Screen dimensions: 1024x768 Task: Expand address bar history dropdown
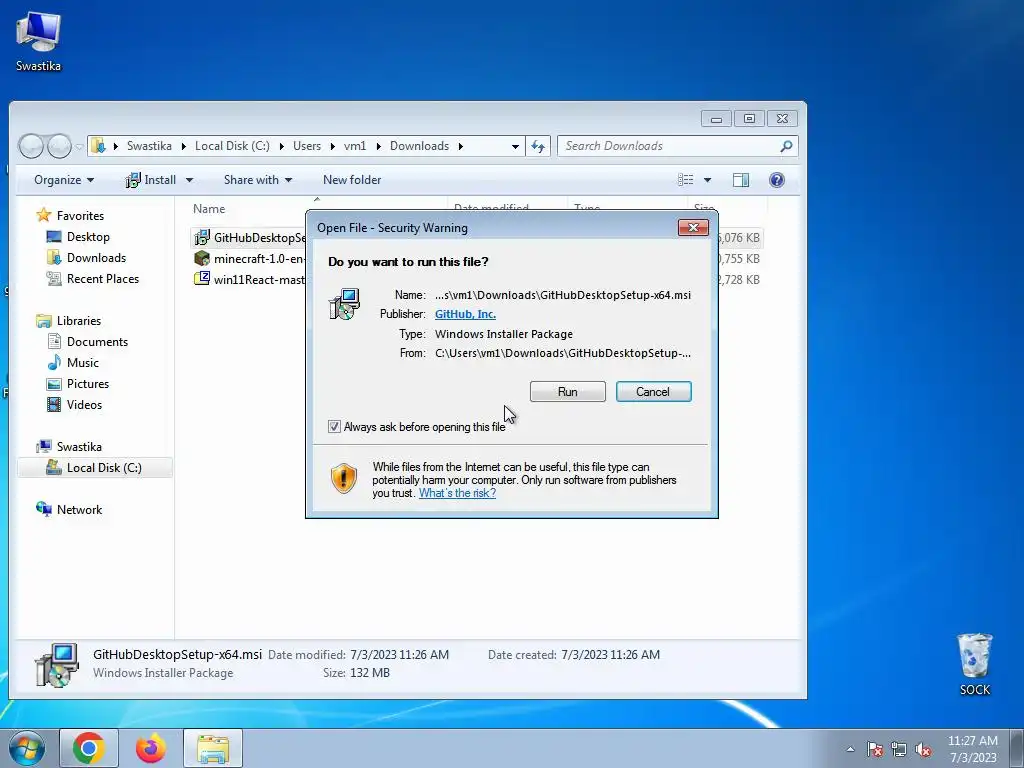515,146
